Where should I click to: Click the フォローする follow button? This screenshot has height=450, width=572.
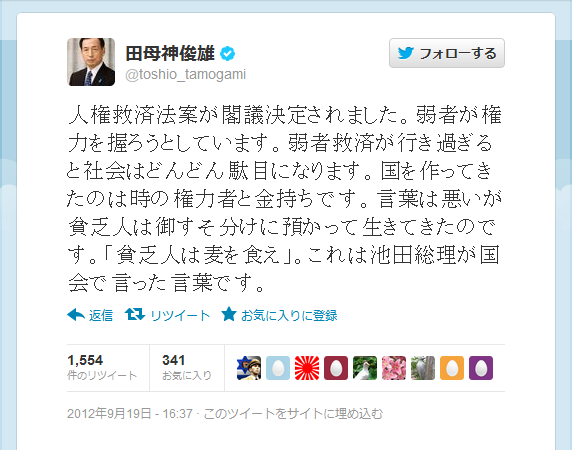(x=447, y=53)
